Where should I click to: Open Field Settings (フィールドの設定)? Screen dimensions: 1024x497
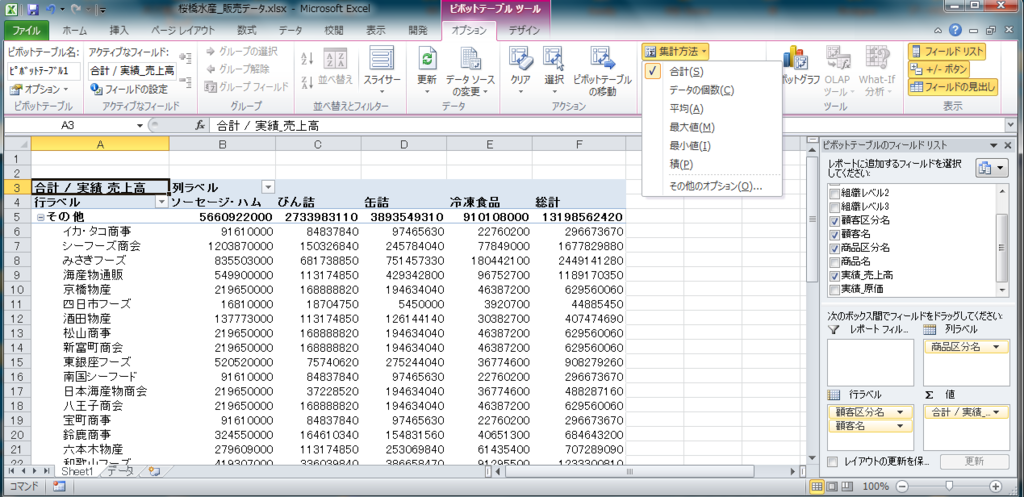tap(128, 89)
